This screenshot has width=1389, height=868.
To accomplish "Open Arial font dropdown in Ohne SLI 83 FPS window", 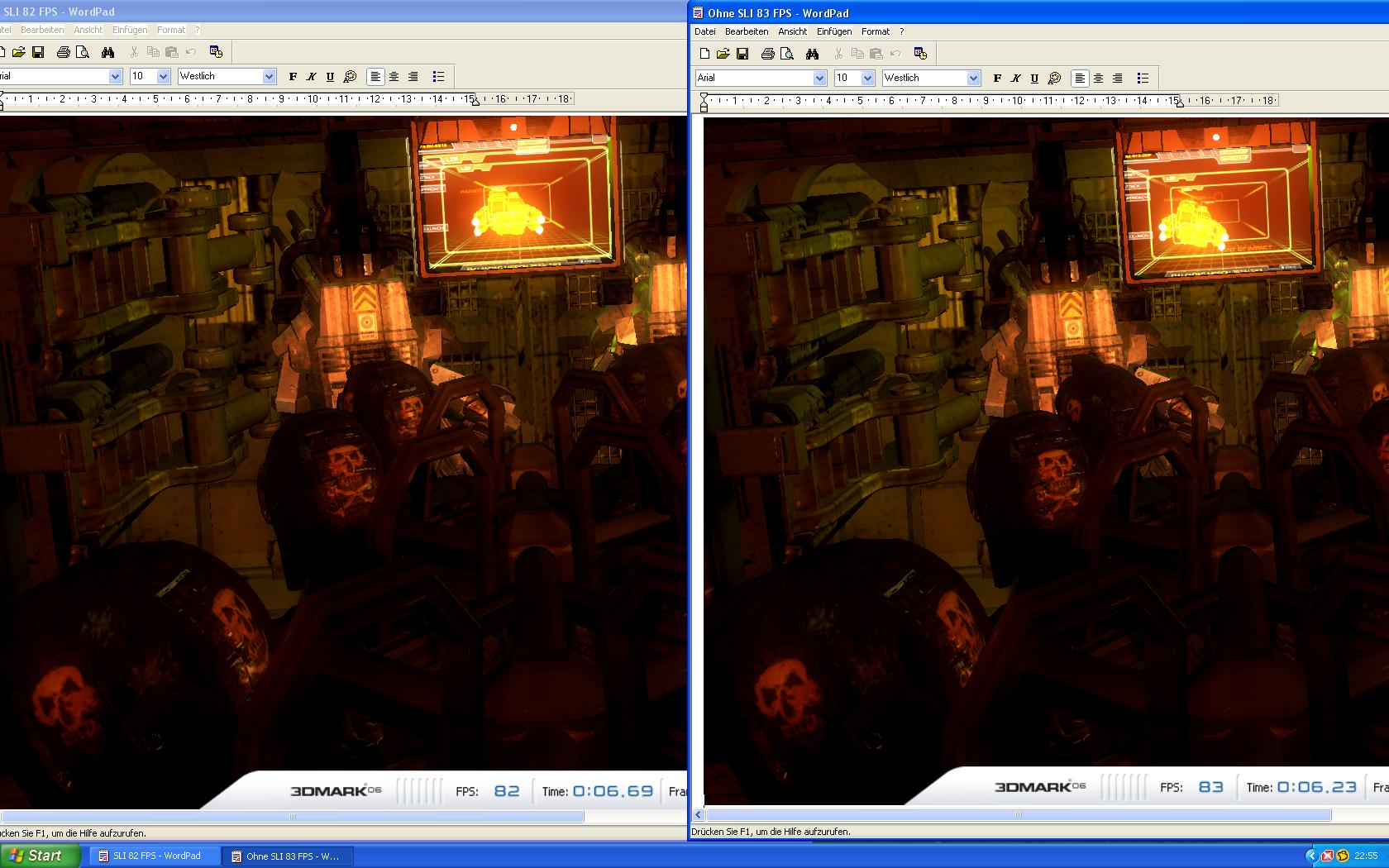I will click(819, 78).
